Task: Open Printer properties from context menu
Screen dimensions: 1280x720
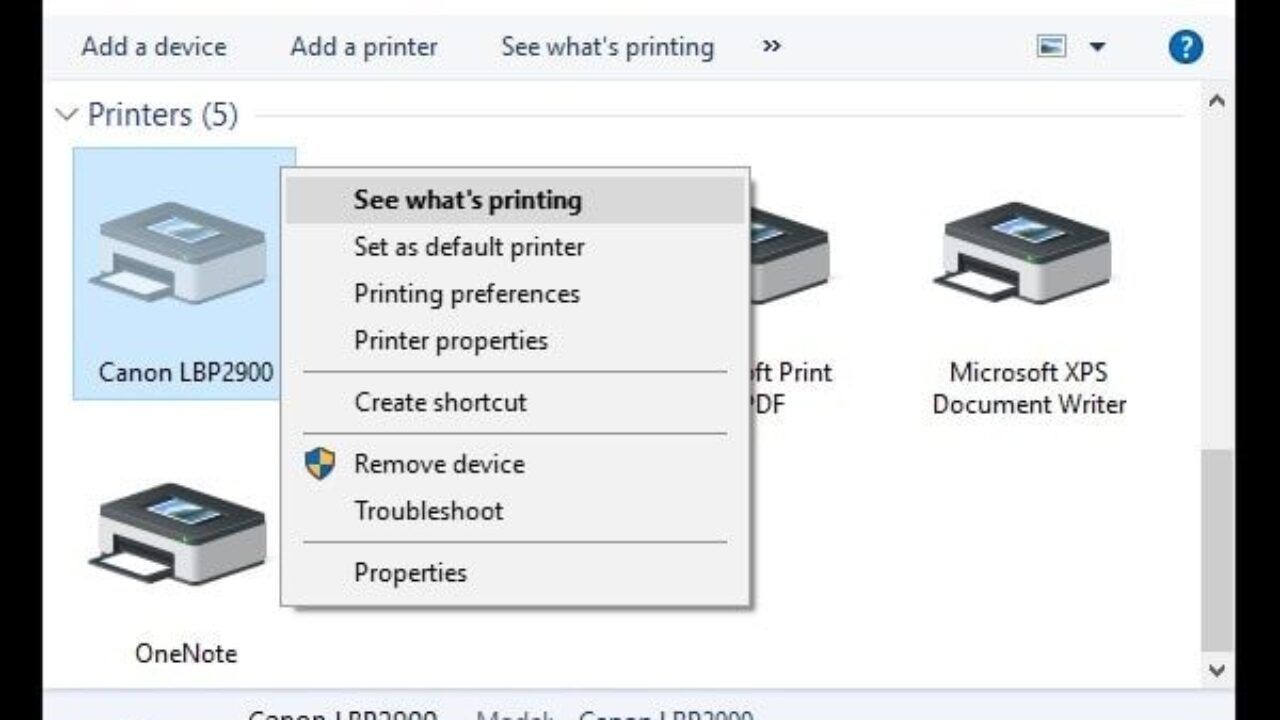Action: (515, 341)
